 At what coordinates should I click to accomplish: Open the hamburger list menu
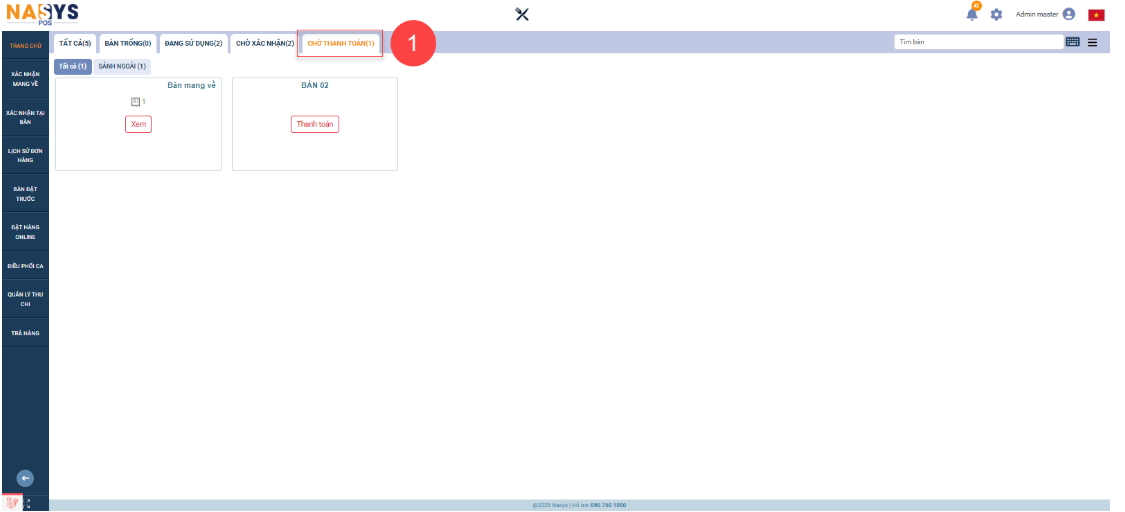[x=1092, y=42]
